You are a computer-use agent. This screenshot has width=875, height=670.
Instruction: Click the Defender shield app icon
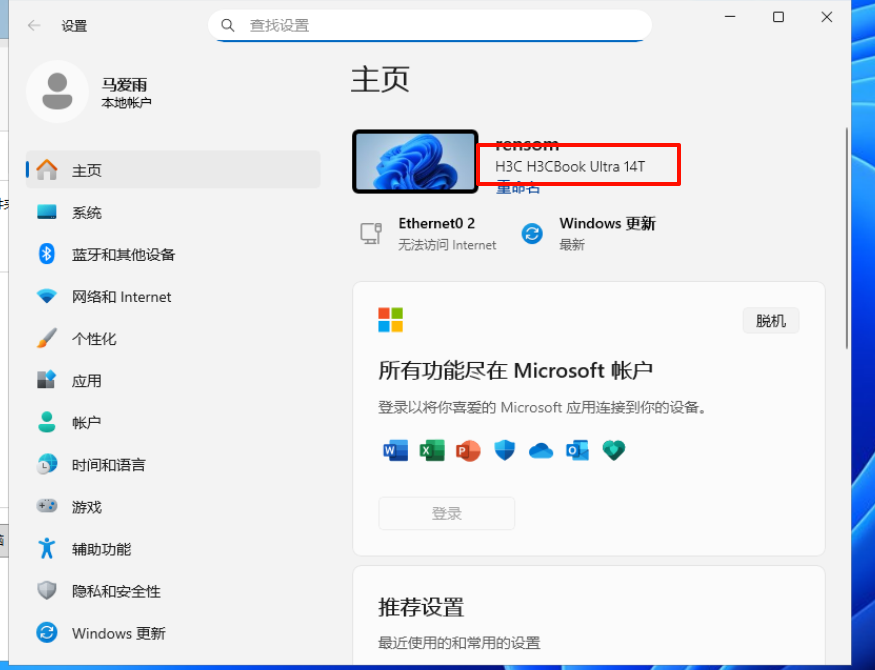(x=504, y=450)
